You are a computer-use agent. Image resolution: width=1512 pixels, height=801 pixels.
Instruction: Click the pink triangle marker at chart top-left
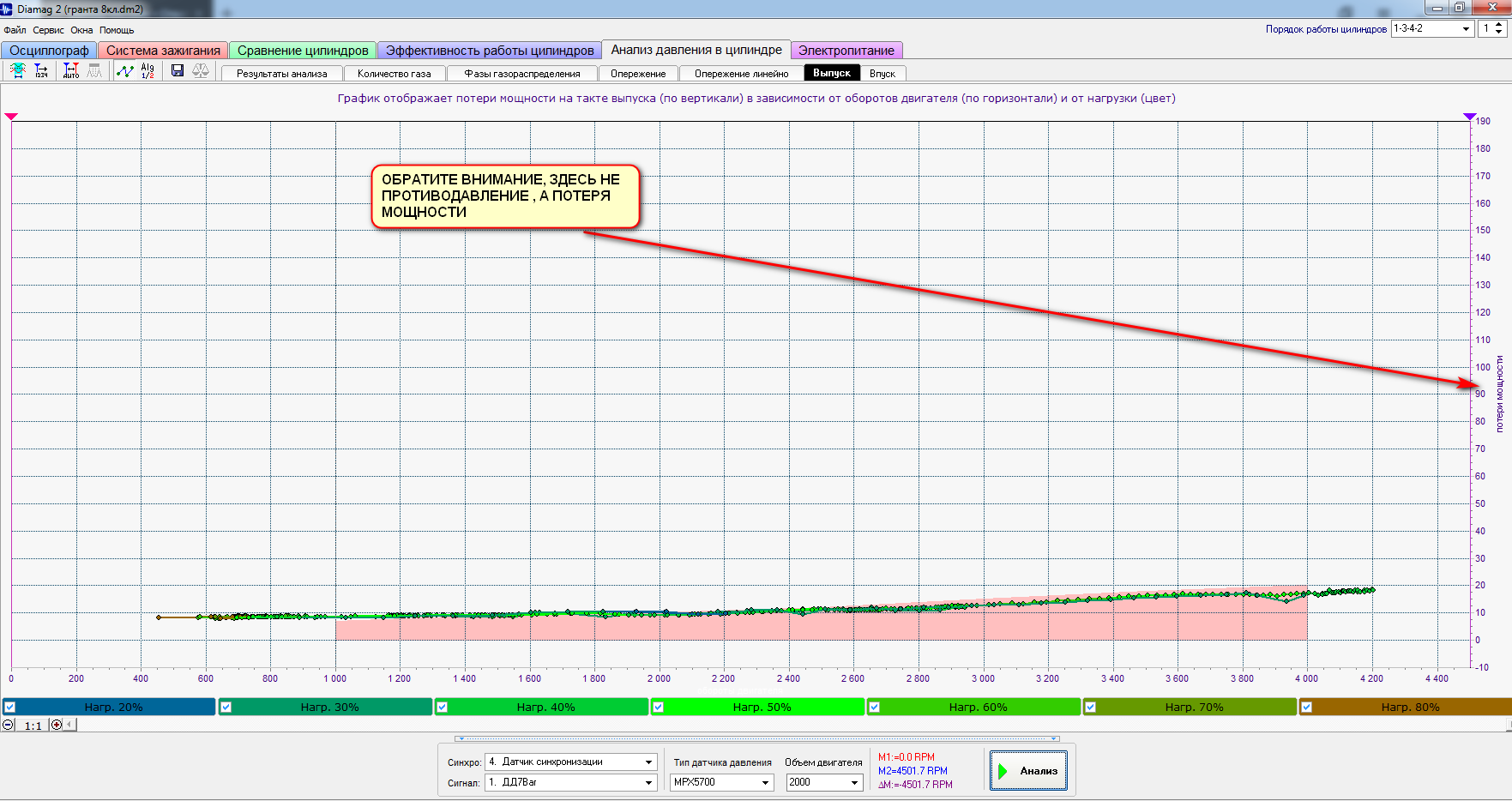(x=11, y=116)
